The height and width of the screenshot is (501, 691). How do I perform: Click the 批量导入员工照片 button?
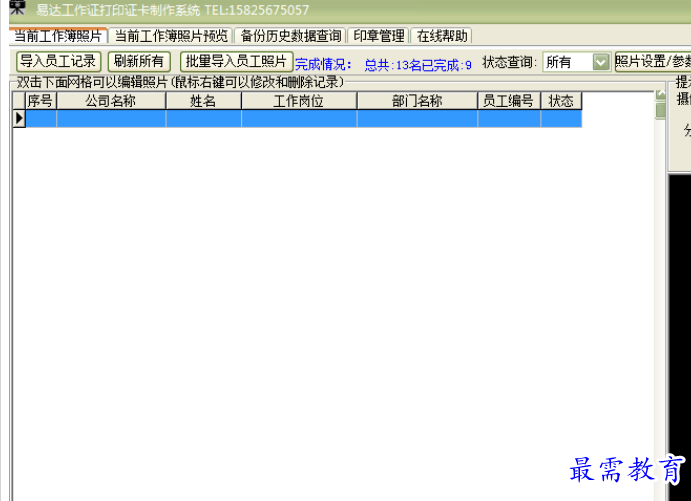coord(236,61)
